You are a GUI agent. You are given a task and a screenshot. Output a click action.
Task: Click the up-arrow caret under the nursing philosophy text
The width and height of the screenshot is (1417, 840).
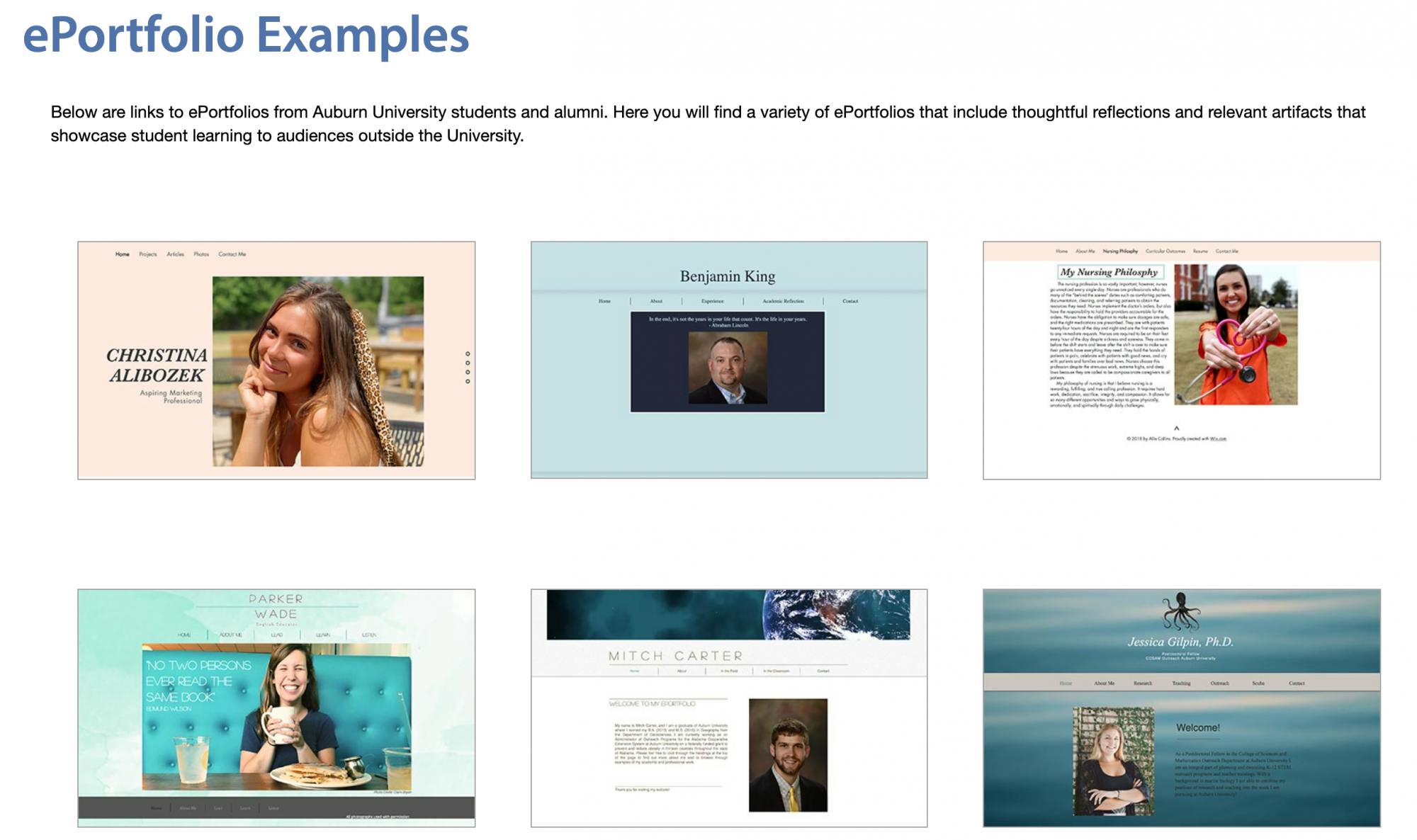point(1176,428)
